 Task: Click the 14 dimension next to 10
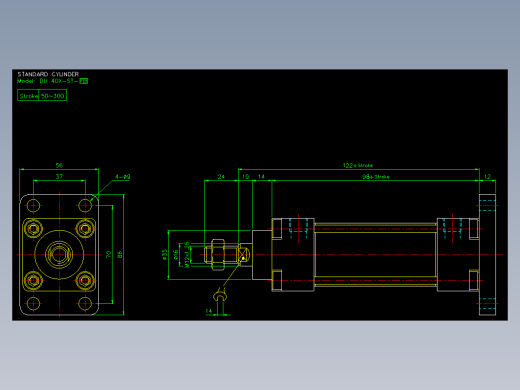point(261,177)
